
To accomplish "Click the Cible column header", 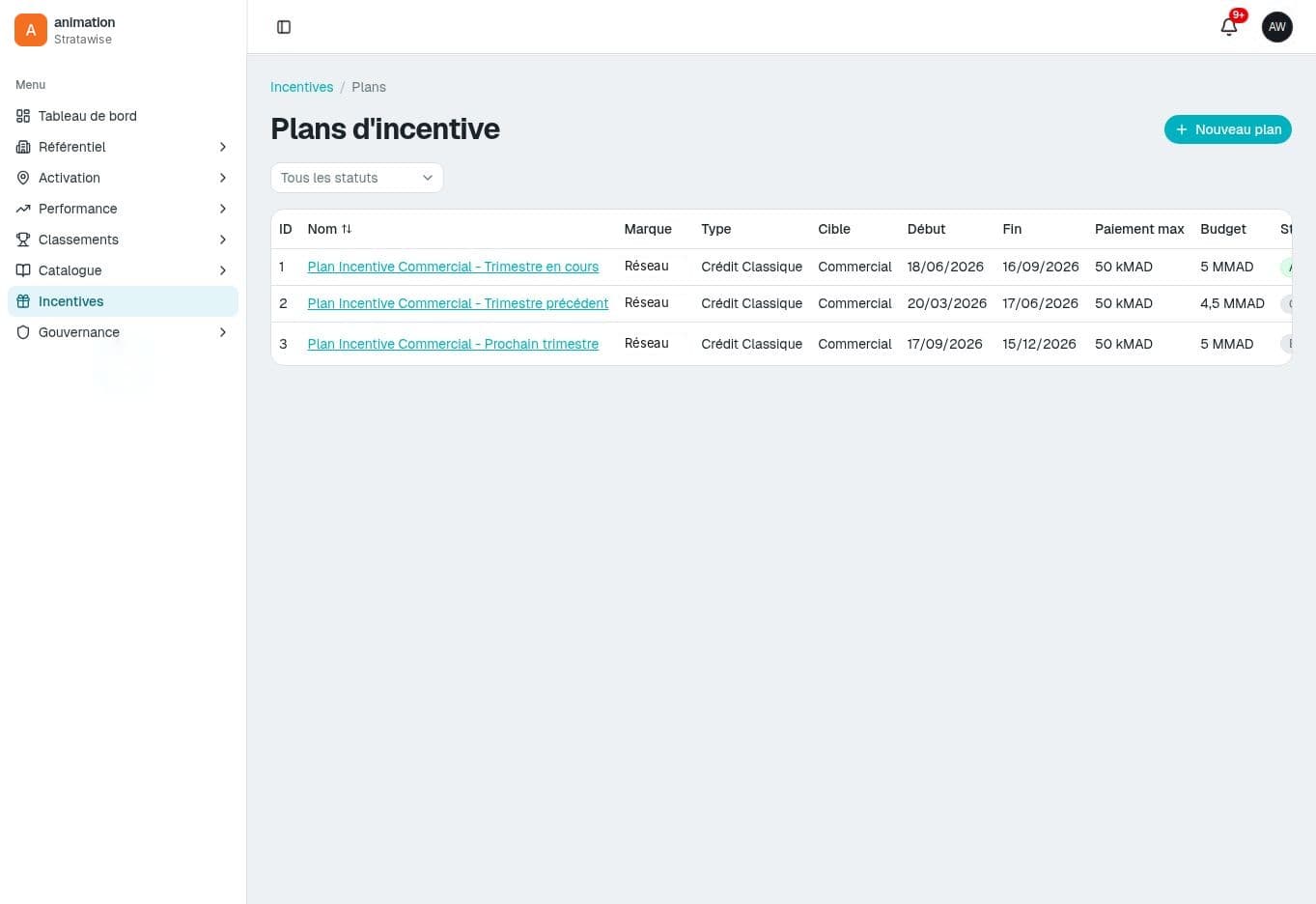I will [834, 229].
